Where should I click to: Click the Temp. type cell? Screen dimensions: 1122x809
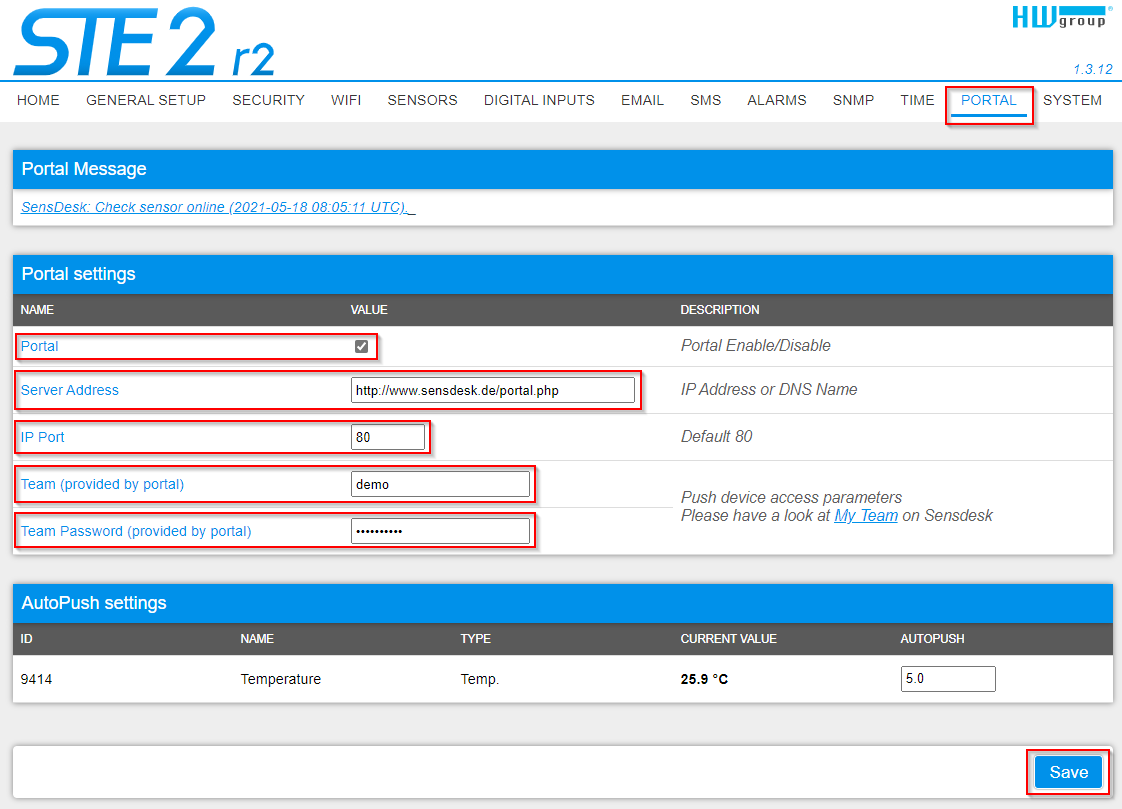click(479, 679)
